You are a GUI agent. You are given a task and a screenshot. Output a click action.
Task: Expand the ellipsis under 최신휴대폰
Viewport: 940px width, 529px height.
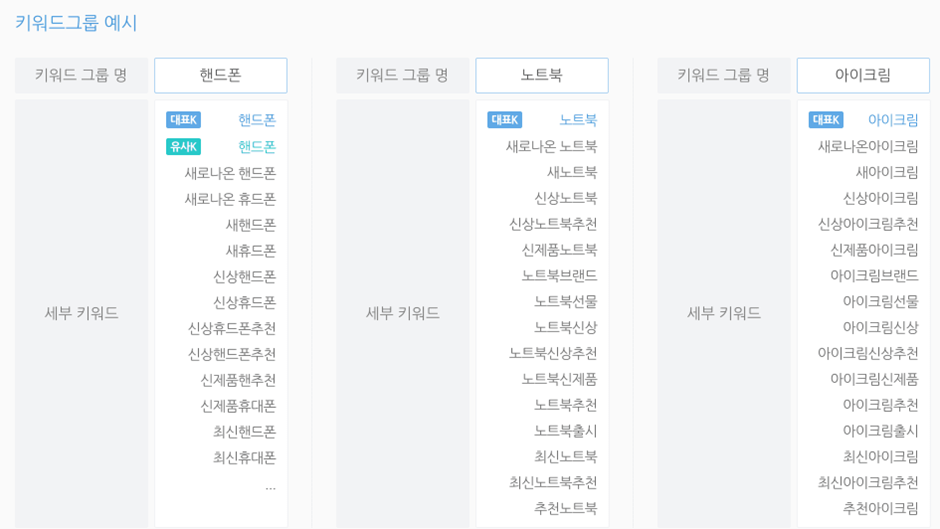(270, 488)
